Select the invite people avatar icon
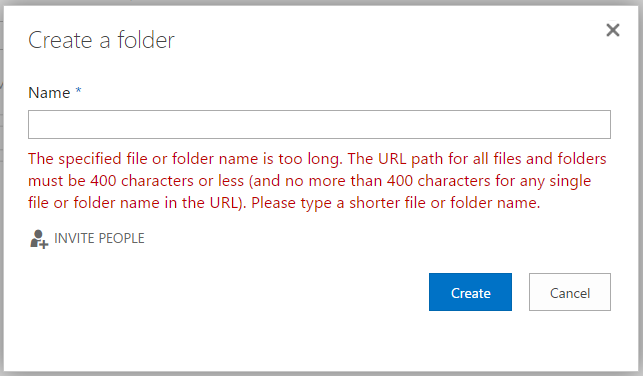Image resolution: width=643 pixels, height=376 pixels. click(x=39, y=239)
